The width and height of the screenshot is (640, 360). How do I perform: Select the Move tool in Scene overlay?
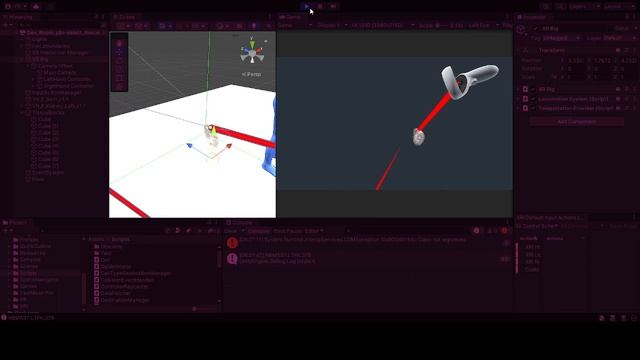pos(119,52)
